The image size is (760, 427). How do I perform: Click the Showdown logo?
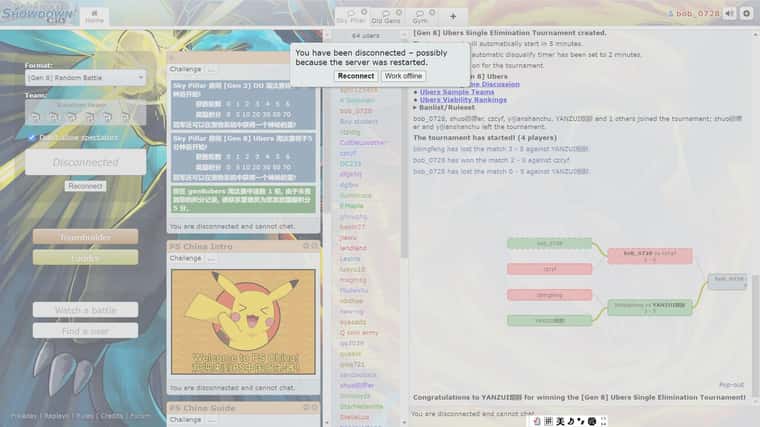38,14
